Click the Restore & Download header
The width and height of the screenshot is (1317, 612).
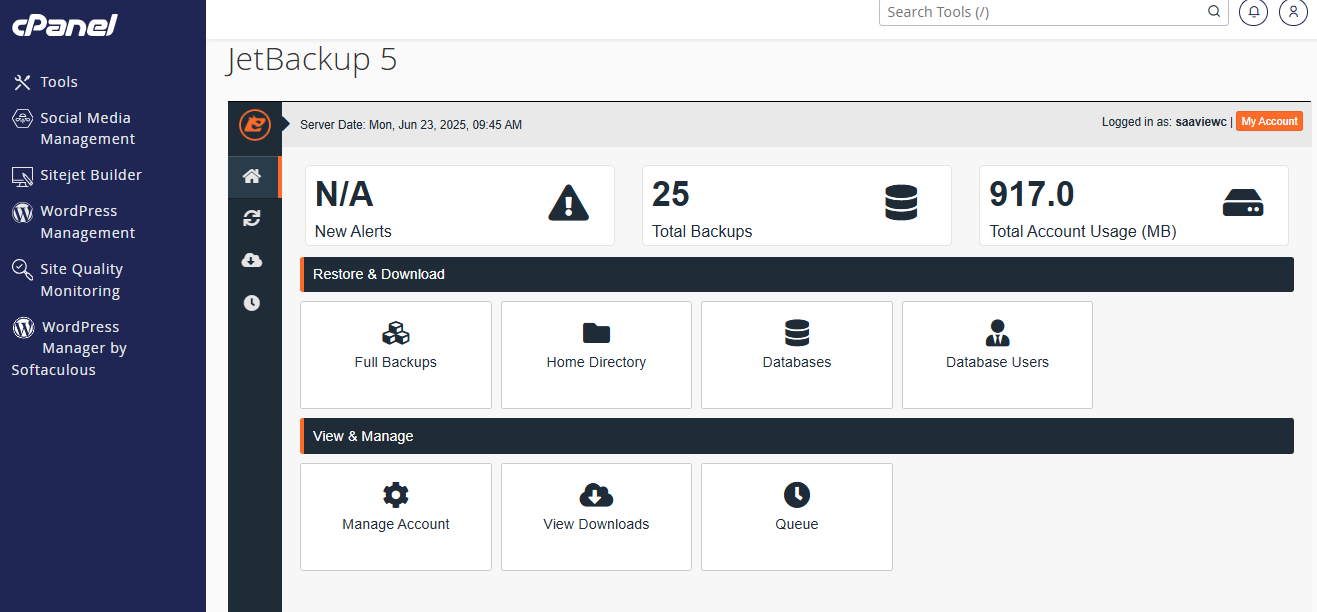tap(797, 274)
